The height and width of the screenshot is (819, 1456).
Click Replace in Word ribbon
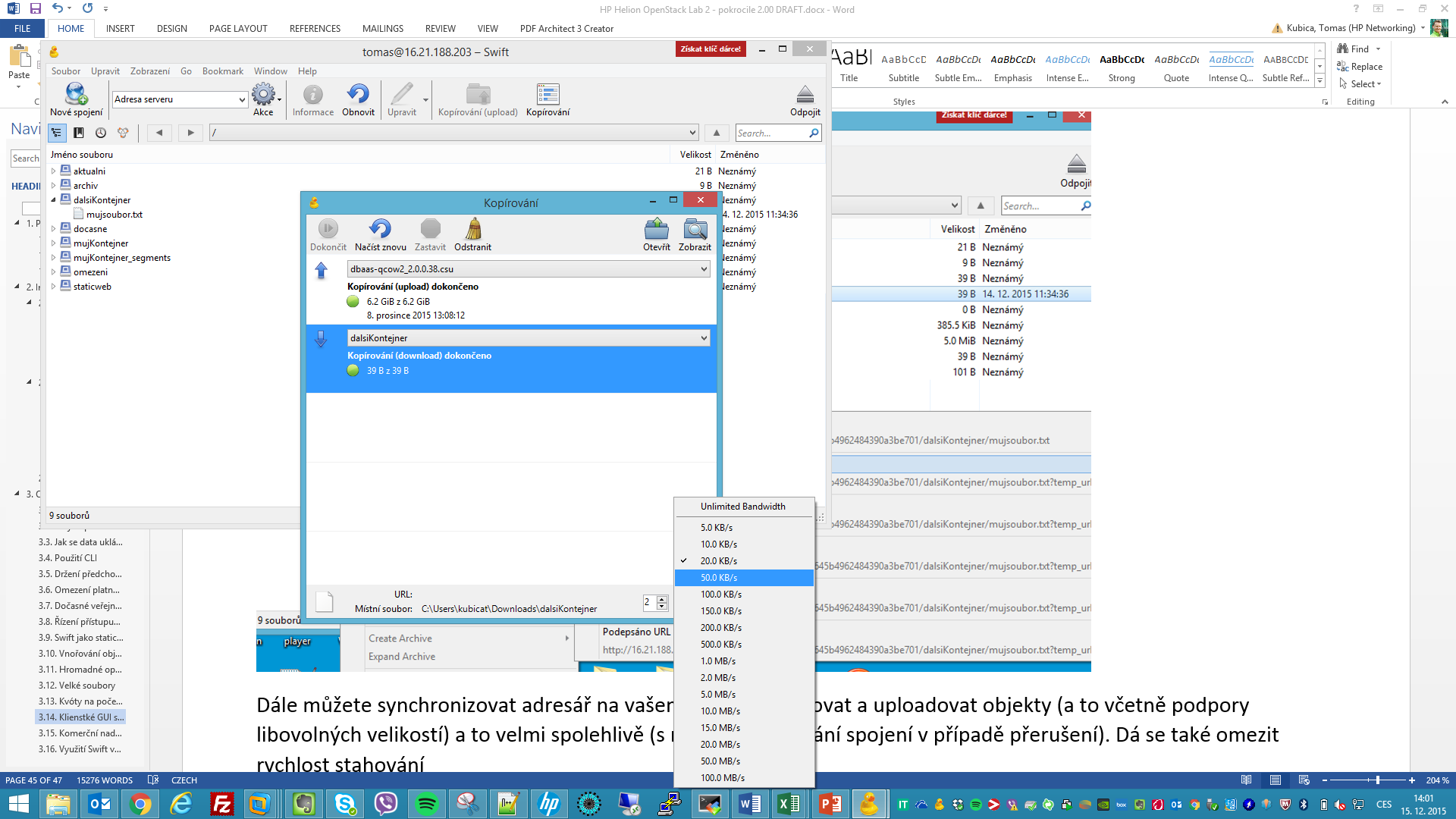tap(1360, 67)
